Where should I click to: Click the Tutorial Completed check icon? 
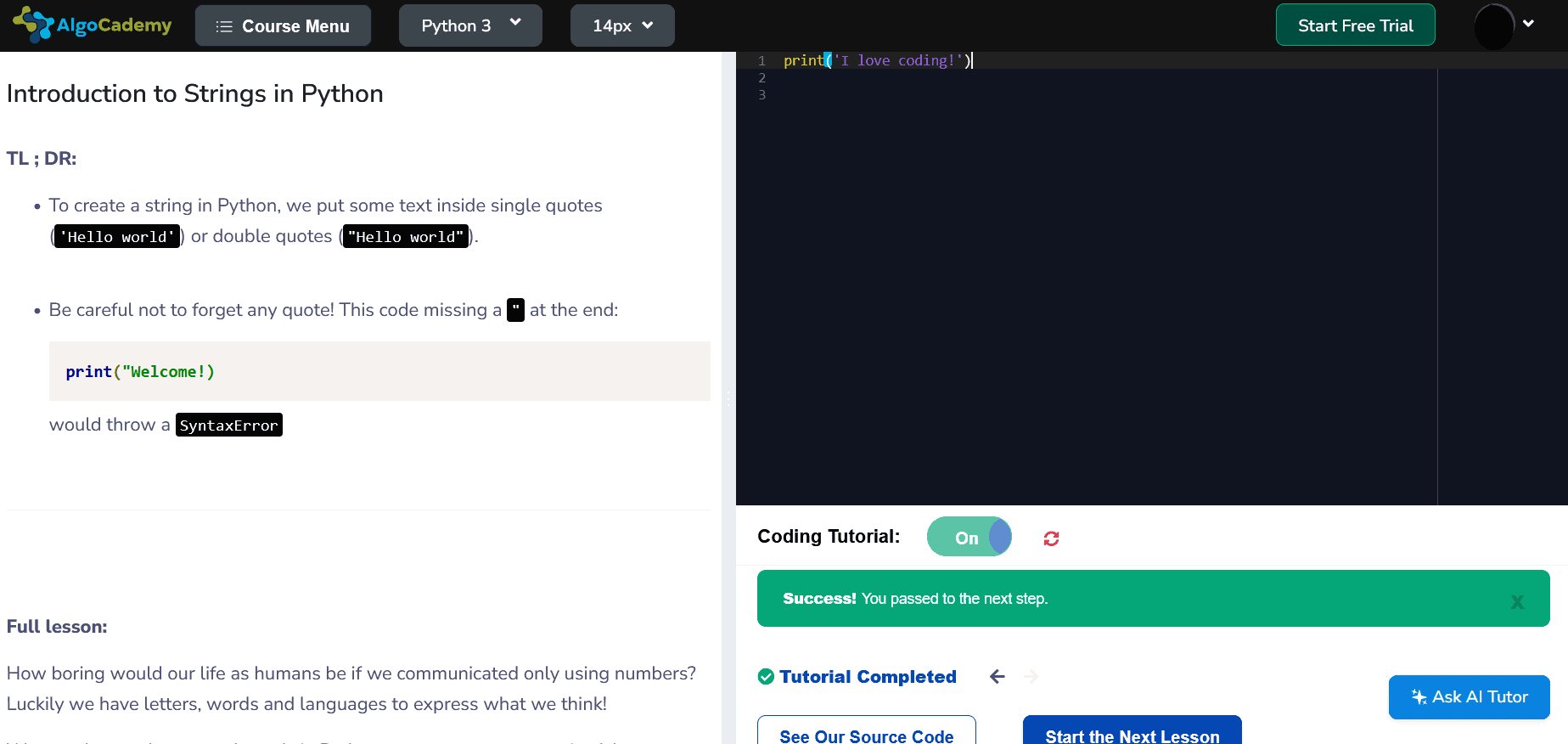coord(766,677)
